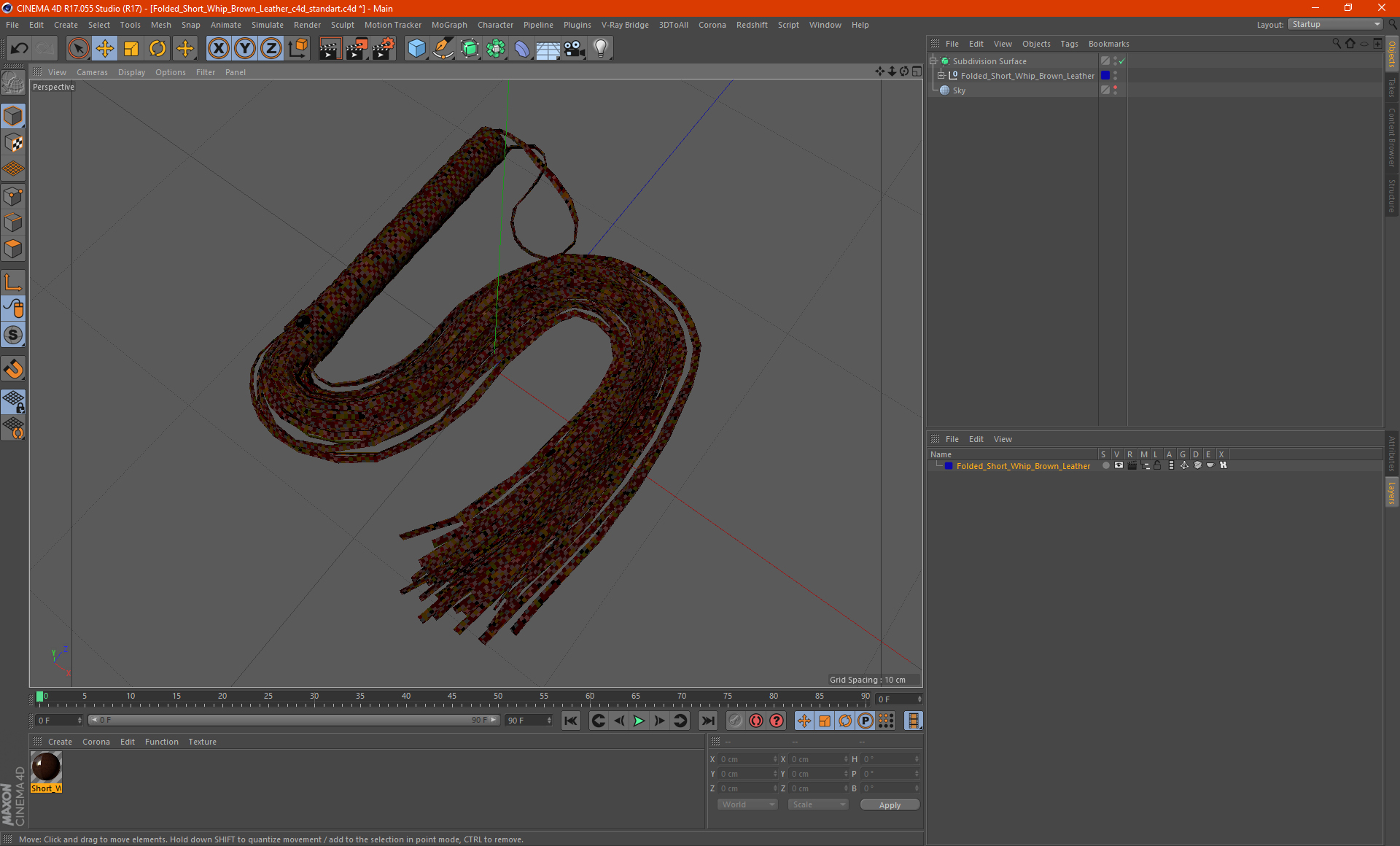1400x846 pixels.
Task: Toggle the layer visibility eye icon
Action: point(1119,465)
